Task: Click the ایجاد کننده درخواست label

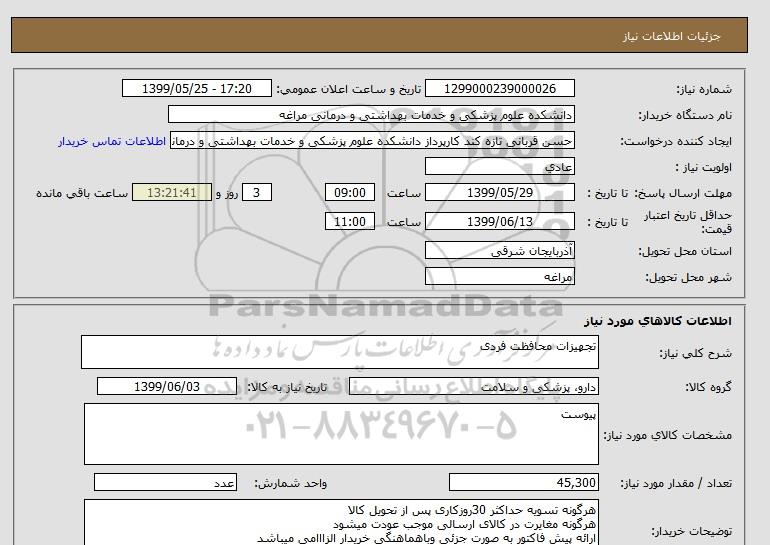Action: coord(676,142)
